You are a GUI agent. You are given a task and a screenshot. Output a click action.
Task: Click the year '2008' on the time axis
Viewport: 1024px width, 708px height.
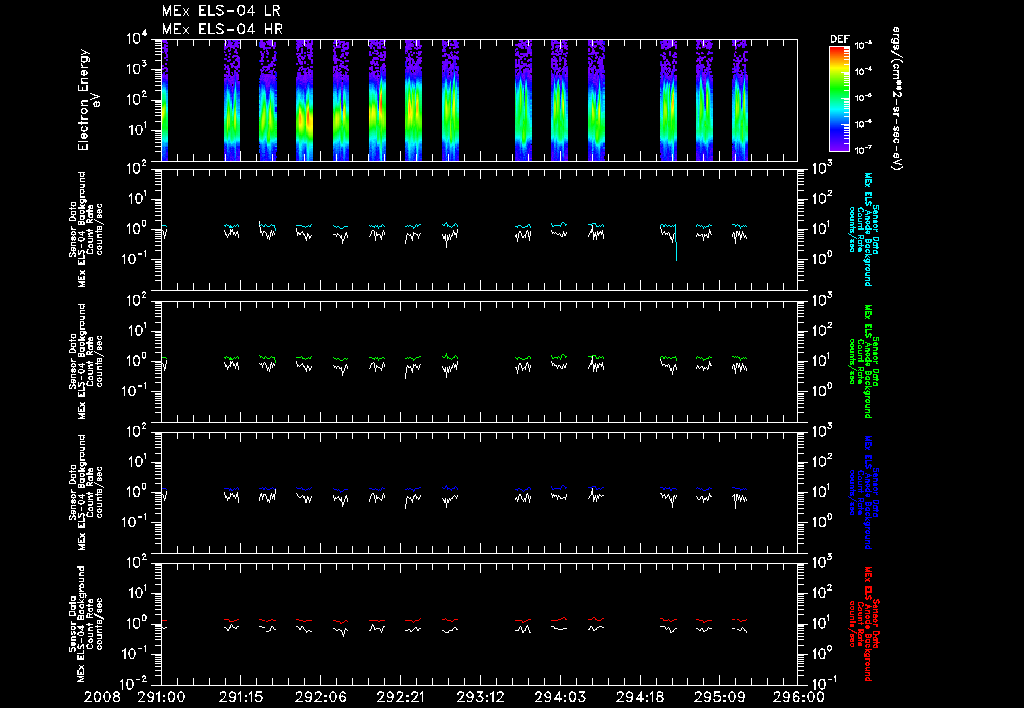[102, 697]
